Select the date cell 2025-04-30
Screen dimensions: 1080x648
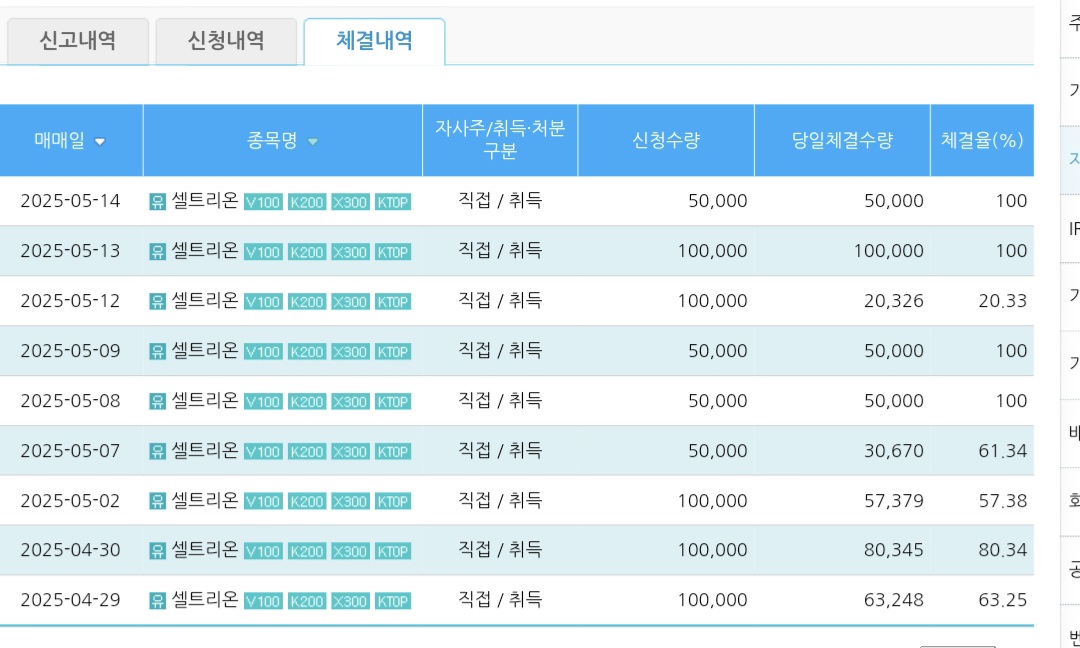tap(70, 550)
